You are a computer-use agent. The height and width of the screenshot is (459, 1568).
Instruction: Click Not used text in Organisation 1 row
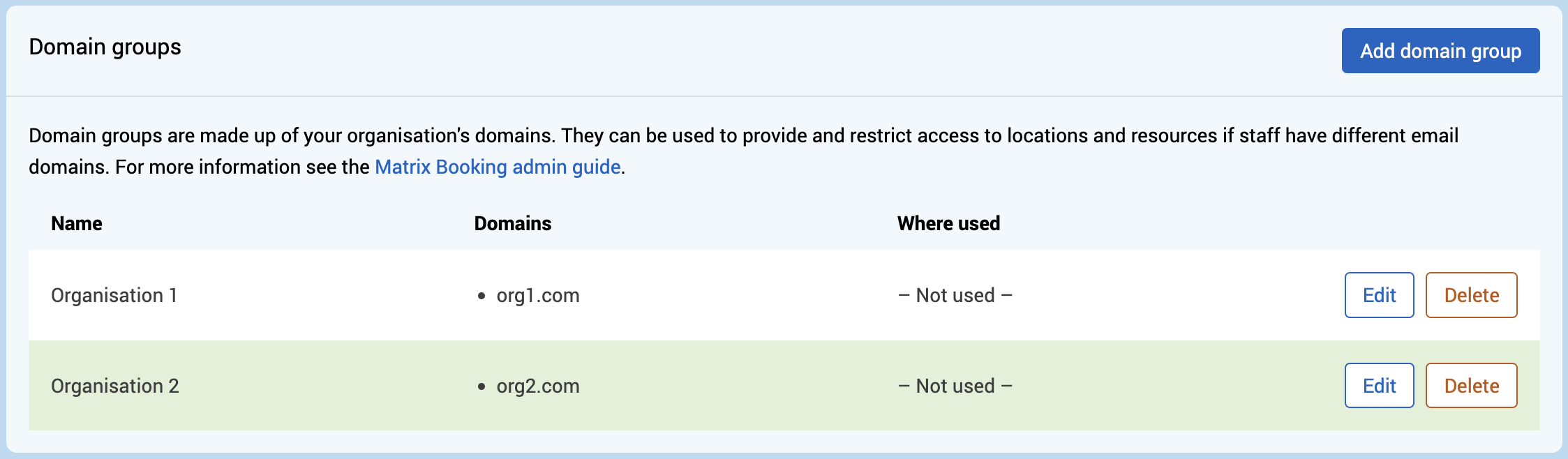tap(955, 296)
